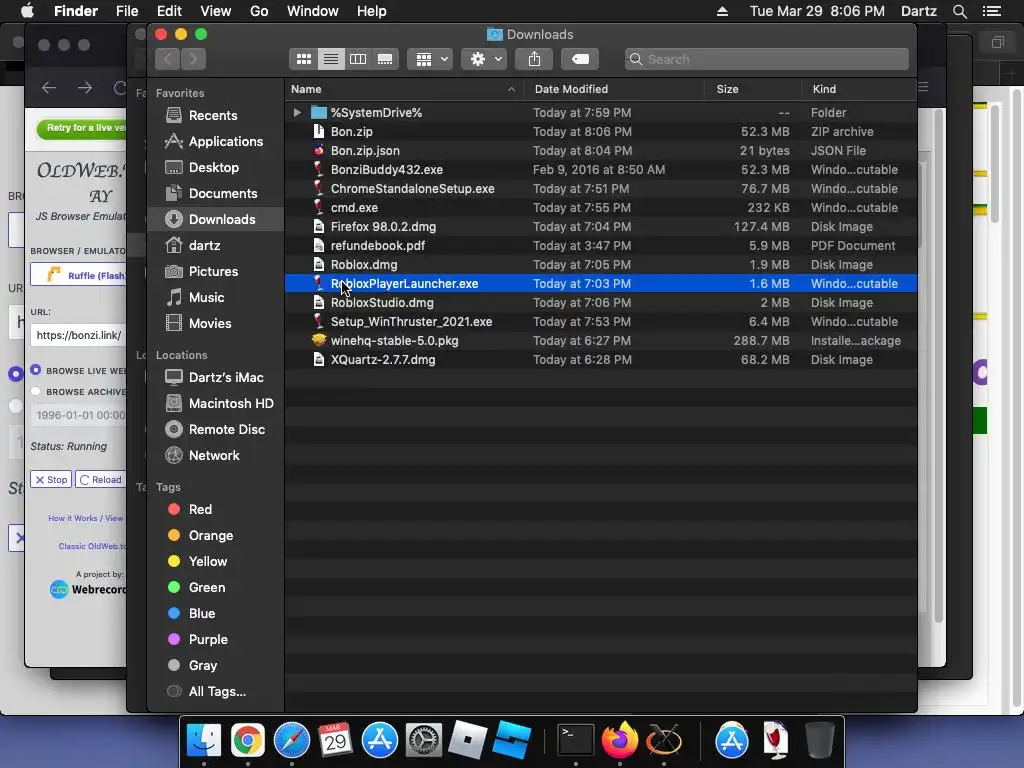The image size is (1024, 768).
Task: Select RobloxStudio.dmg file
Action: (x=601, y=303)
